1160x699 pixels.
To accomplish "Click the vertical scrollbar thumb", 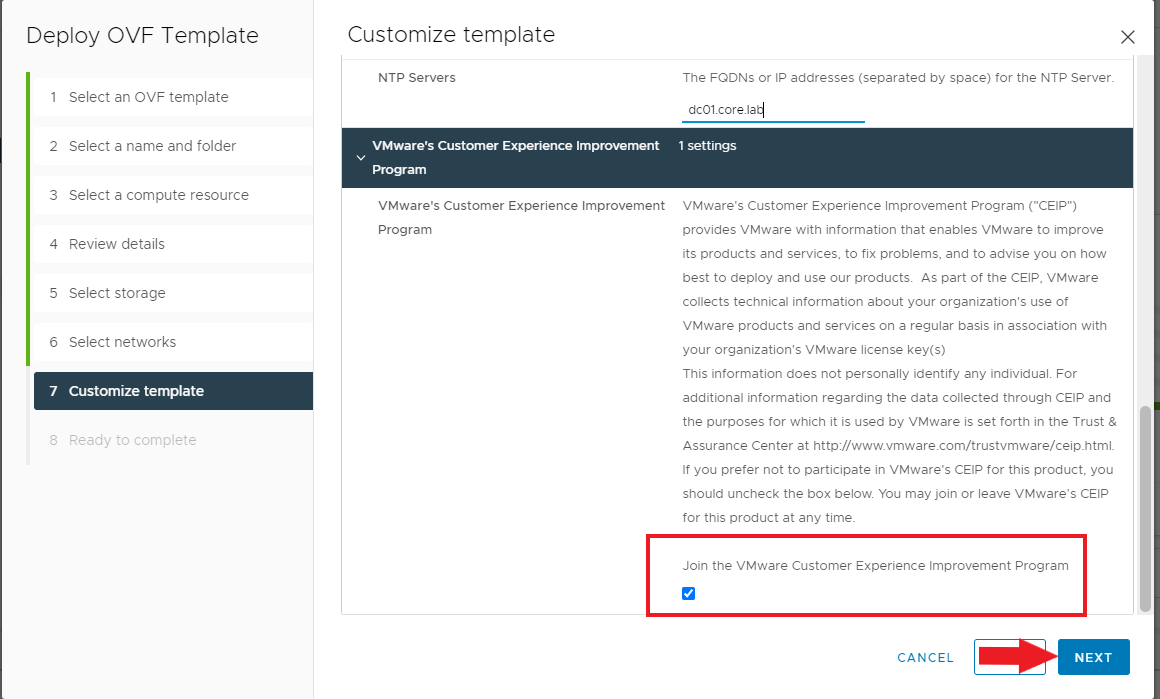I will tap(1145, 509).
